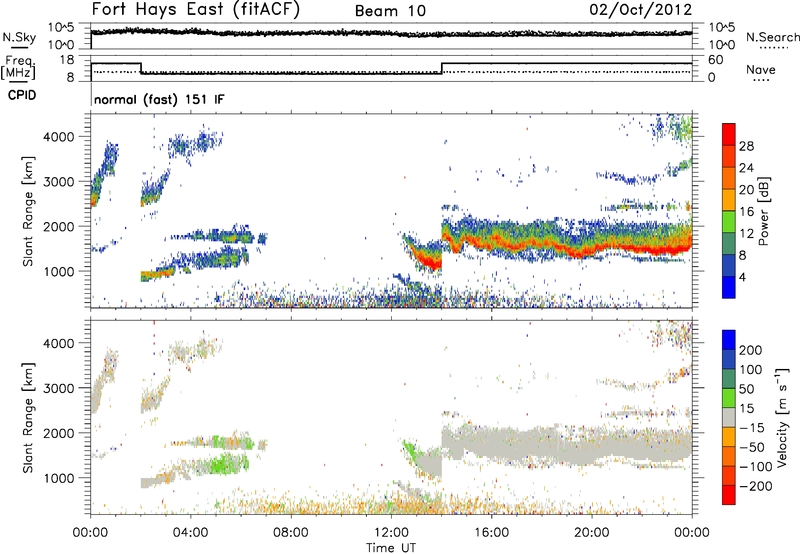Click "Slant Range [km]" label of velocity panel
The height and width of the screenshot is (554, 800).
tap(28, 418)
